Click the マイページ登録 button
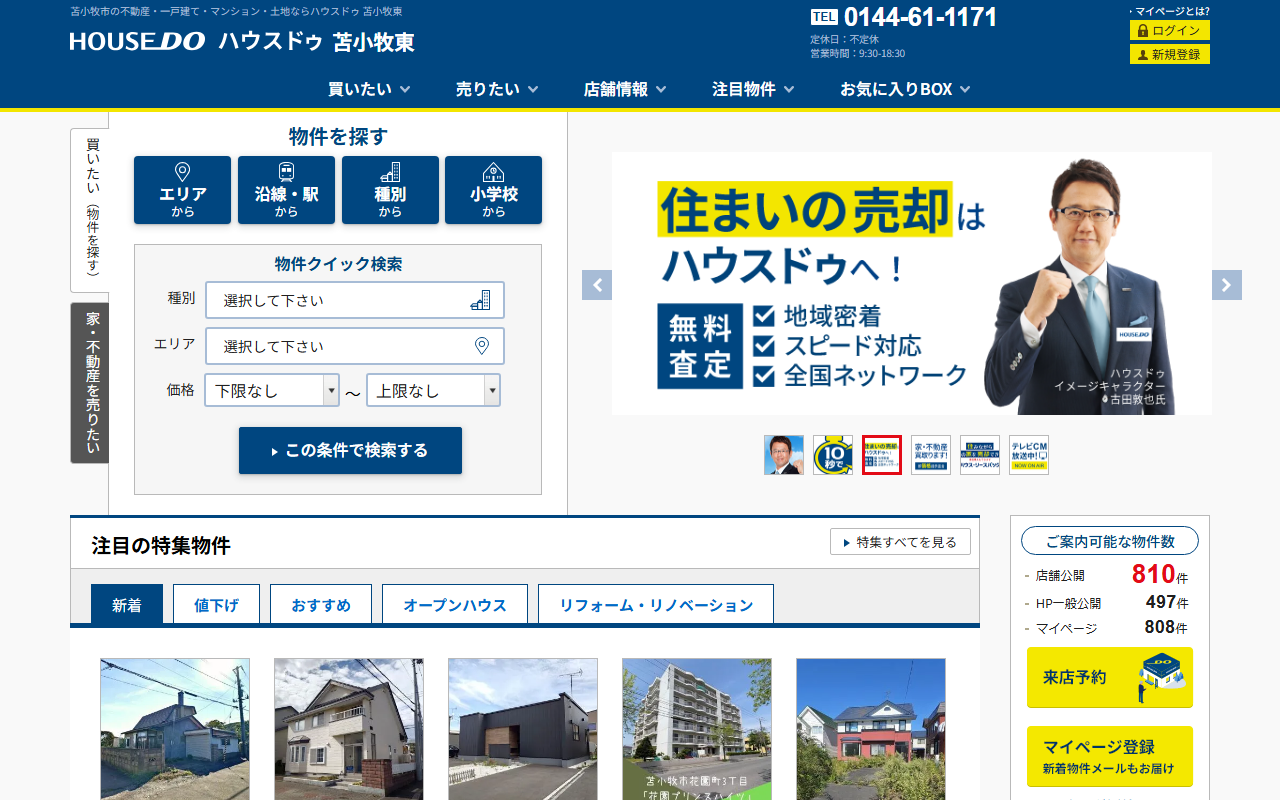Screen dimensions: 1280x800 coord(1110,757)
